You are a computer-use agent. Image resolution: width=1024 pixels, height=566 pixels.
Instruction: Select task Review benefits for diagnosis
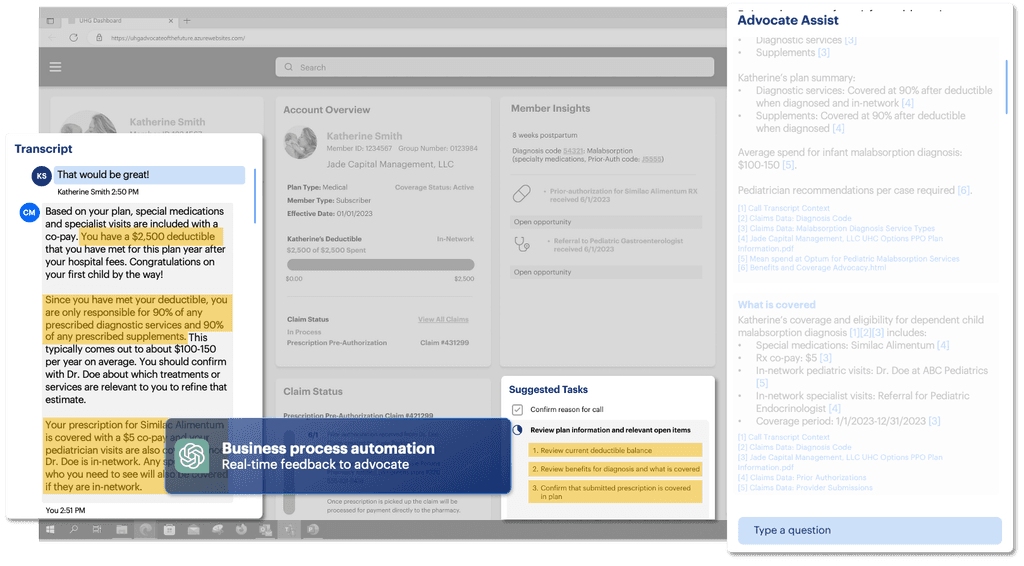(615, 469)
